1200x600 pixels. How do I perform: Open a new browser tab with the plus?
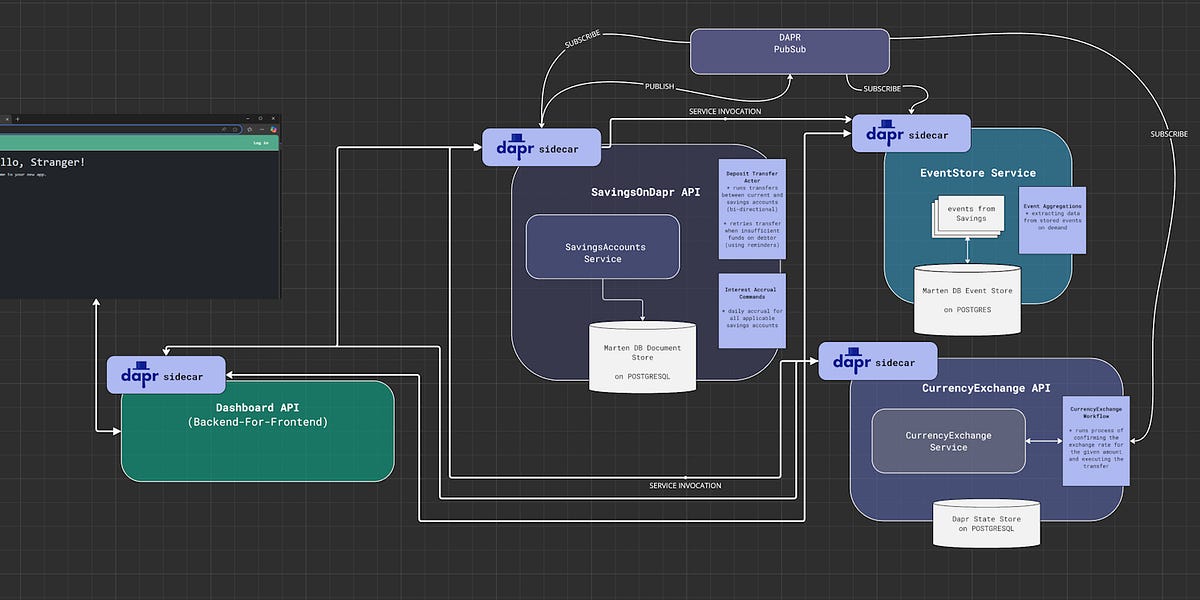point(17,119)
